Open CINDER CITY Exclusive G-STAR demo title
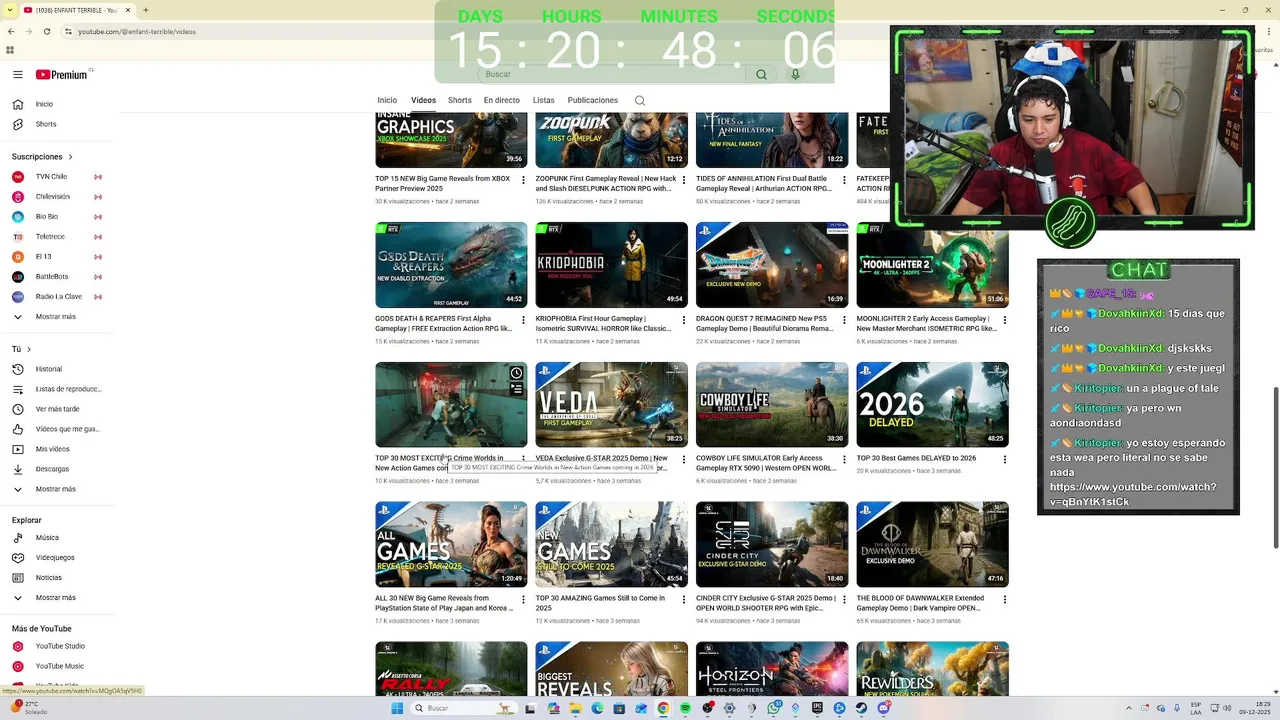 pyautogui.click(x=766, y=603)
